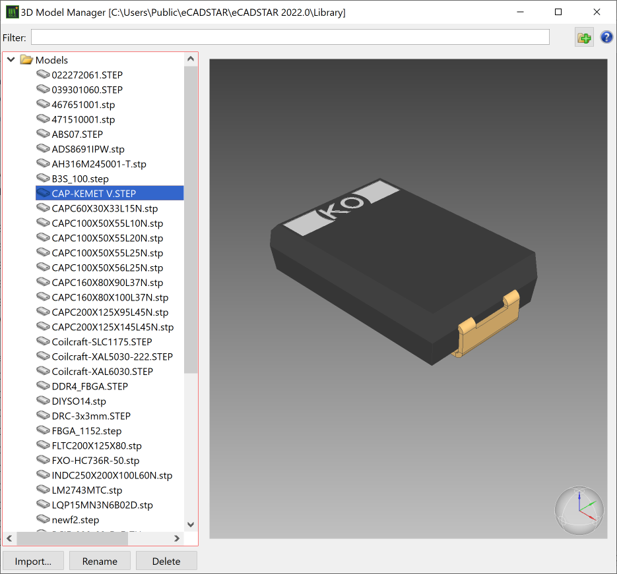Select CAPC100X50X55L10N.stp model
The height and width of the screenshot is (574, 617).
pos(107,223)
